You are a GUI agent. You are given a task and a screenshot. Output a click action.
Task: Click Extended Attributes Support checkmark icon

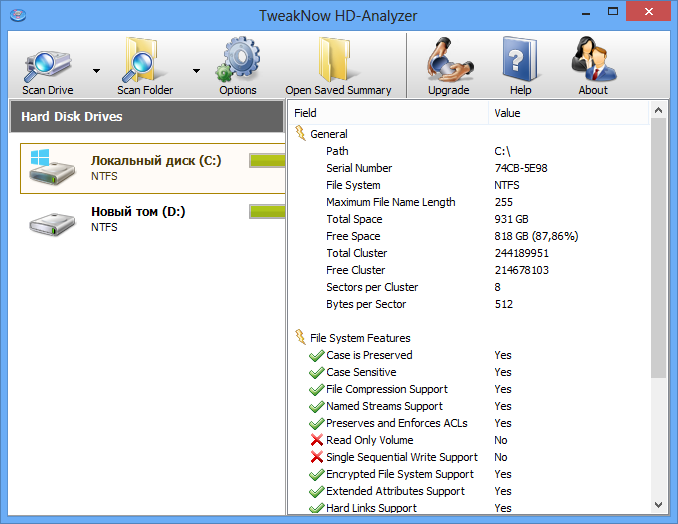317,491
